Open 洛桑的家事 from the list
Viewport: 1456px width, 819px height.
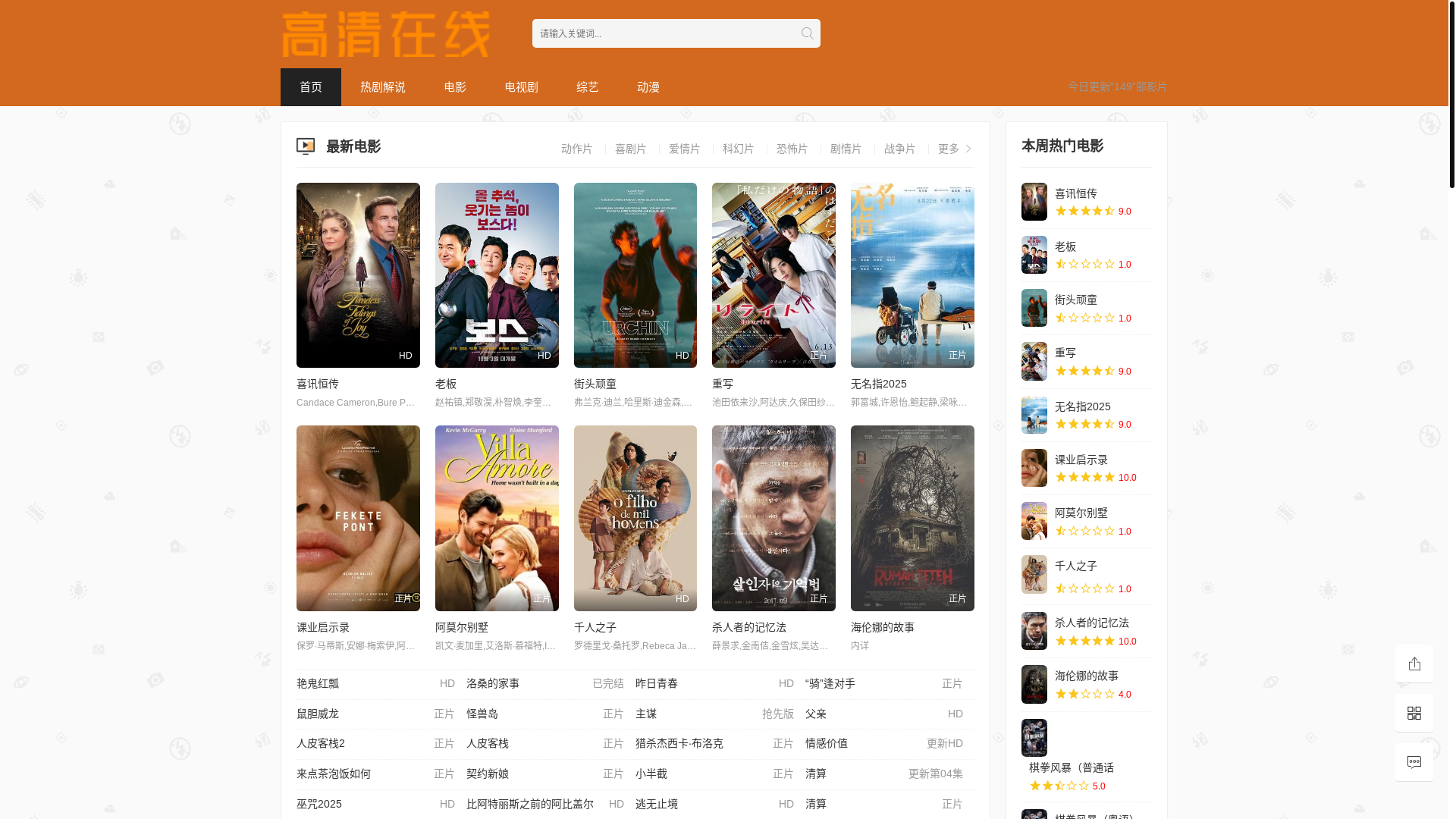click(493, 683)
